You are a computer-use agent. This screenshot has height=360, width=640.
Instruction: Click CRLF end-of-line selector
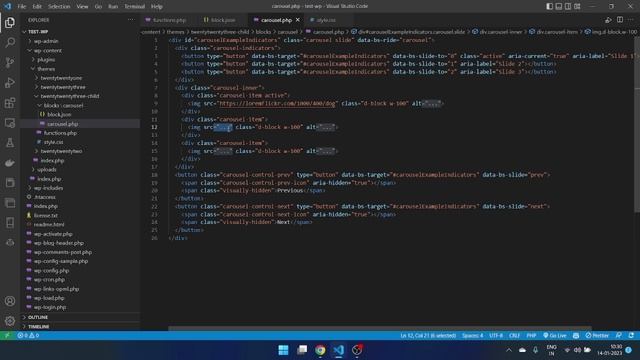(514, 336)
